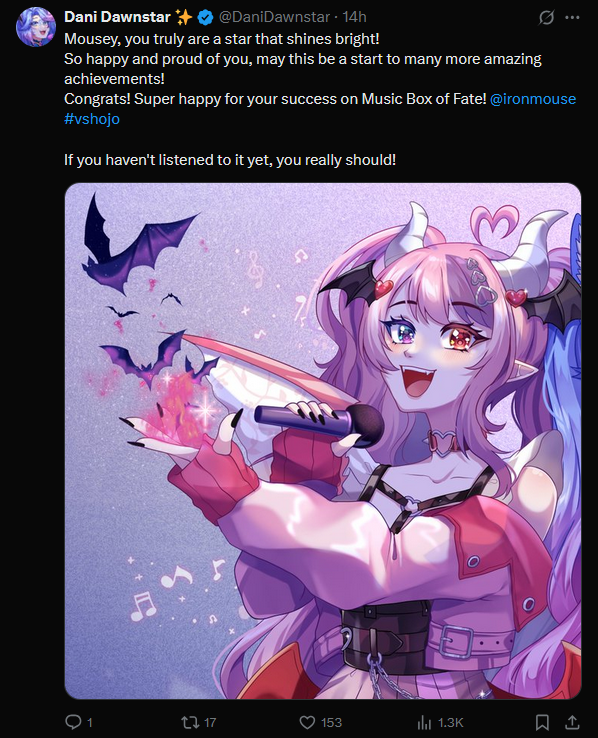Open Dani Dawnstar's profile avatar
The height and width of the screenshot is (738, 598).
click(36, 26)
